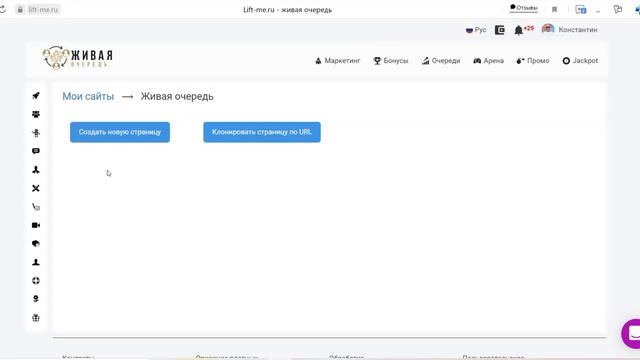640x360 pixels.
Task: Click Клонировать страницу по URL button
Action: tap(262, 132)
